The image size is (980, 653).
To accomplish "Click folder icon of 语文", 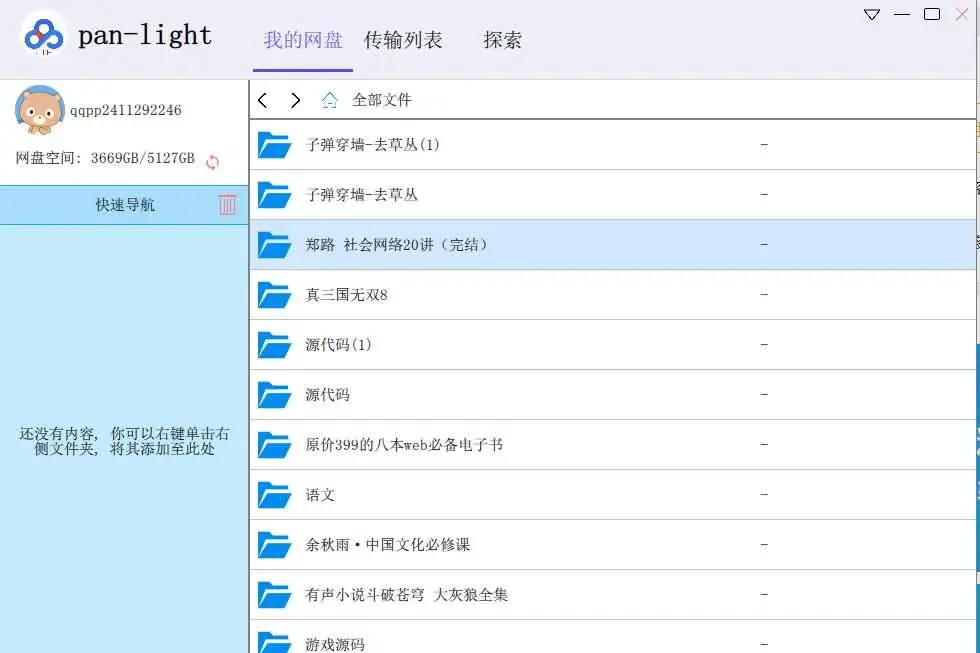I will click(x=274, y=495).
